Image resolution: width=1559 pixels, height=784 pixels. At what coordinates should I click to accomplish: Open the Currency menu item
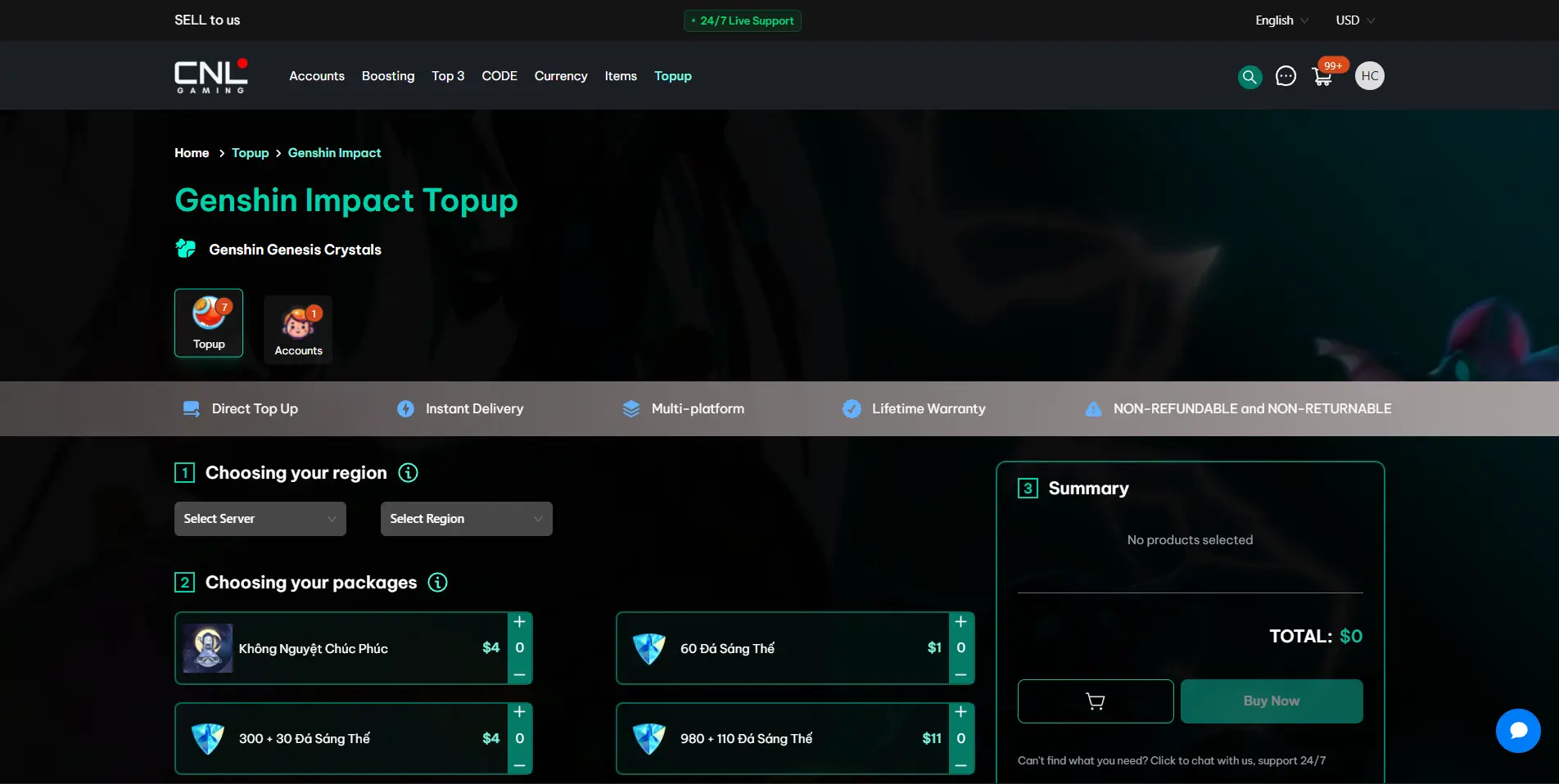[x=561, y=76]
